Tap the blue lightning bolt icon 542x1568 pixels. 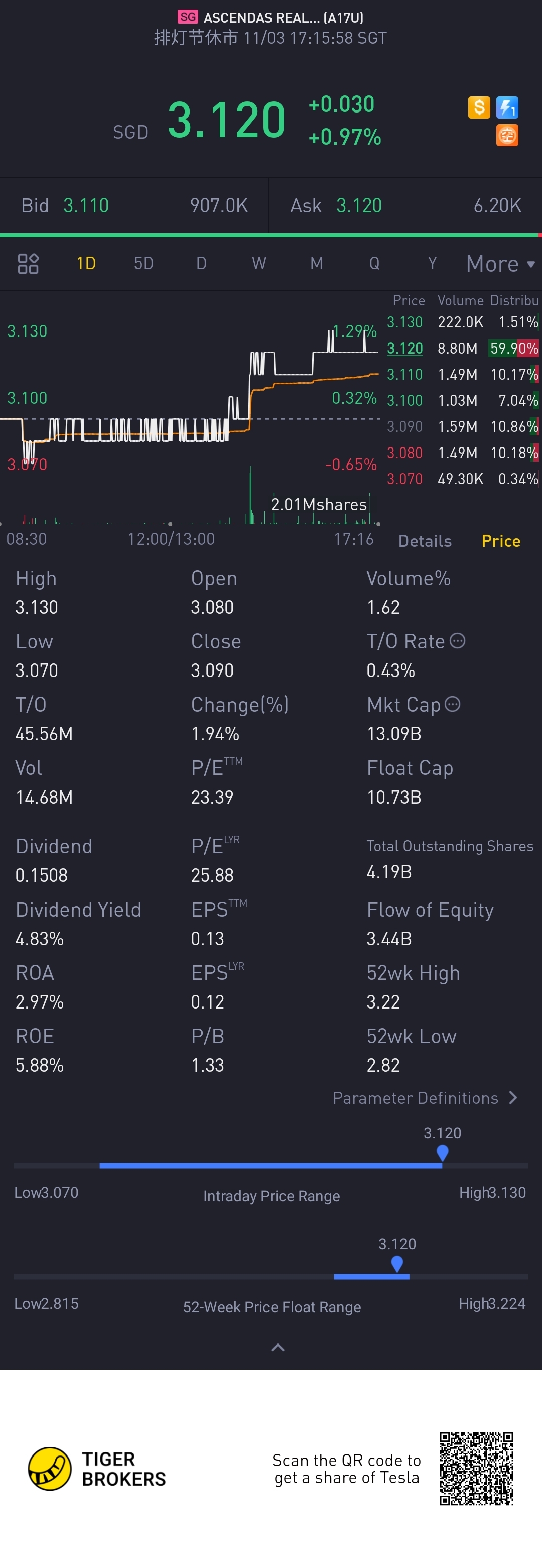507,108
